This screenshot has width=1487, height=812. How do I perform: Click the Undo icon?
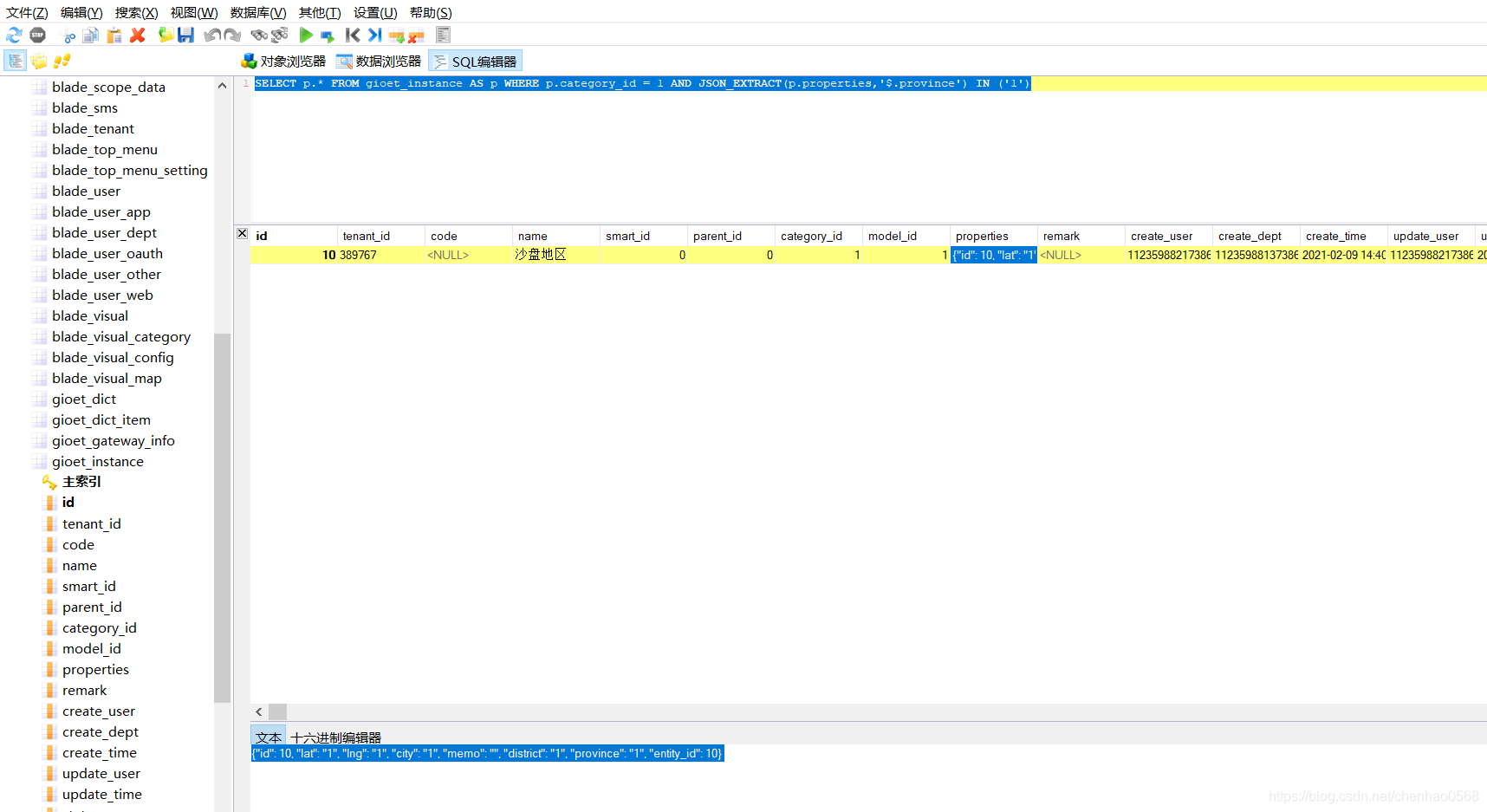(x=211, y=35)
